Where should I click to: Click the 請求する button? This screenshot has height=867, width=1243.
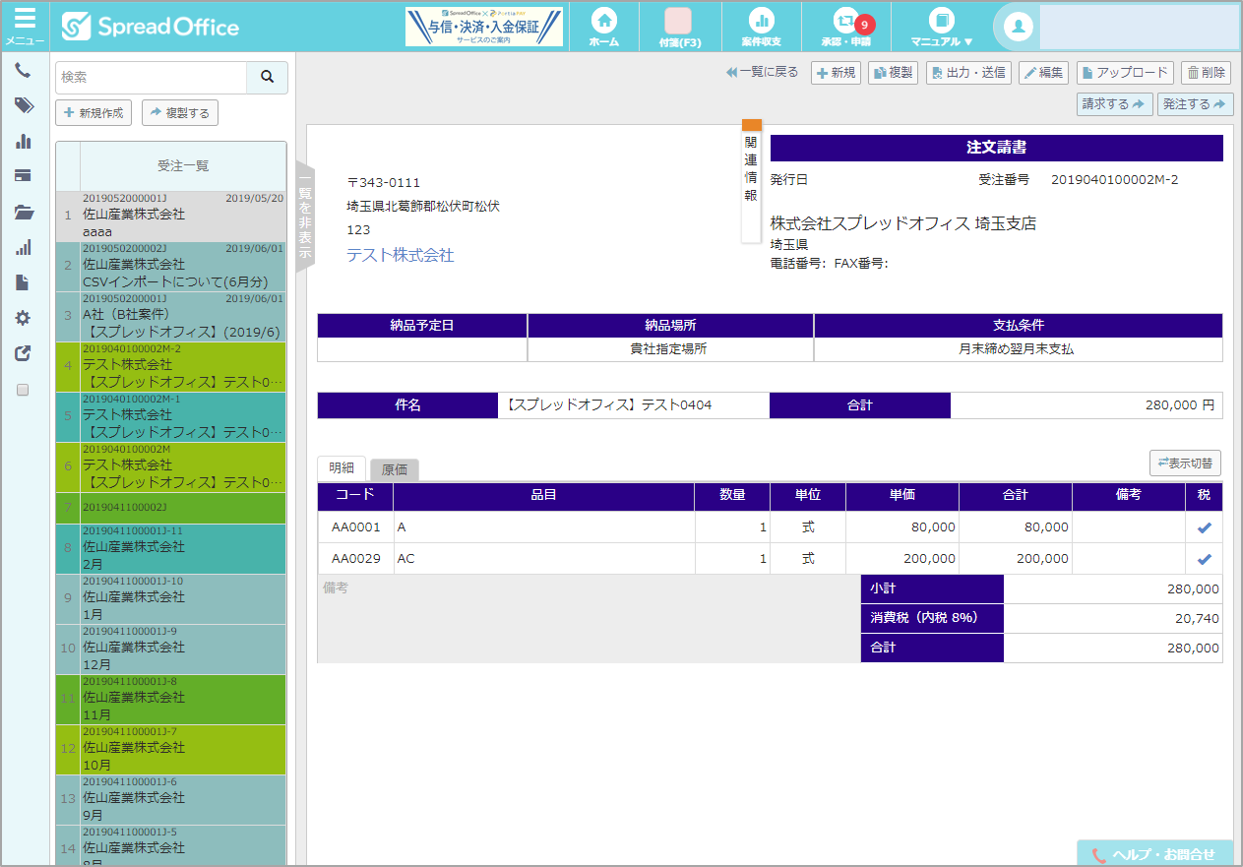click(1115, 104)
